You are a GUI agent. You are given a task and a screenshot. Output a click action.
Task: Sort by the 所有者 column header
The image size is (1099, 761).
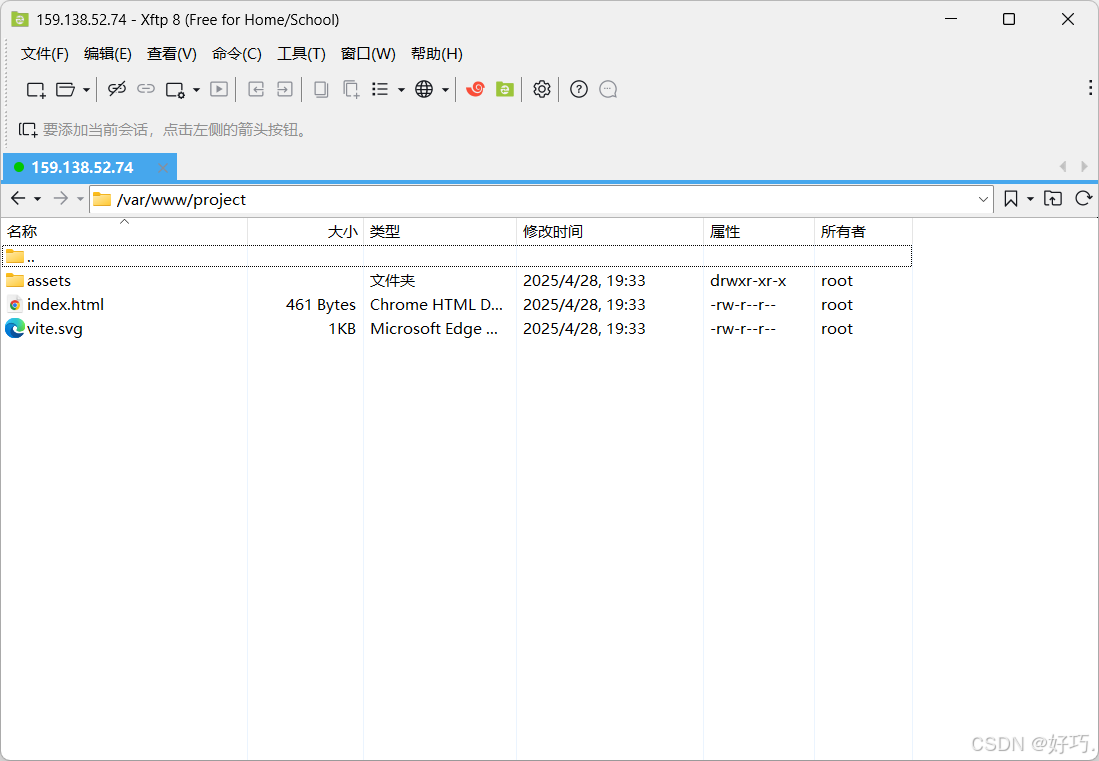(864, 231)
